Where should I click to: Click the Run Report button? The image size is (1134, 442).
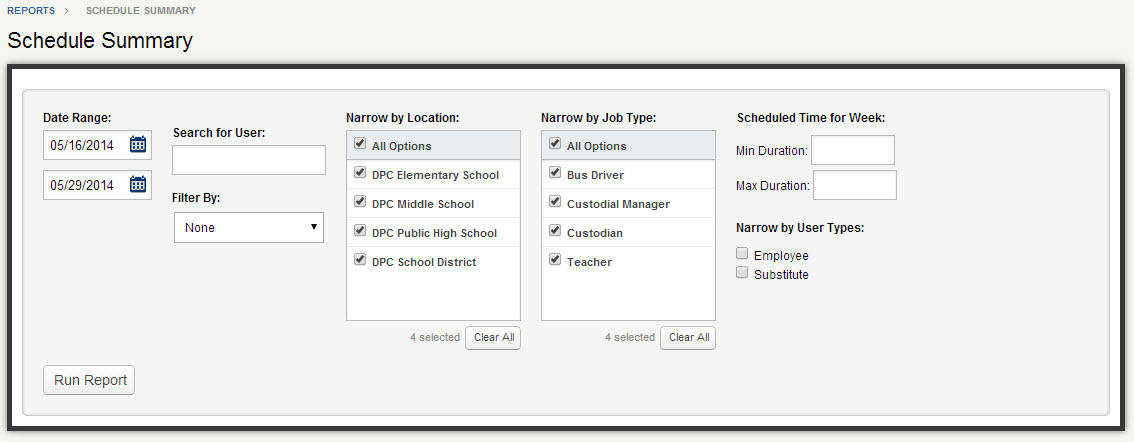pos(89,380)
